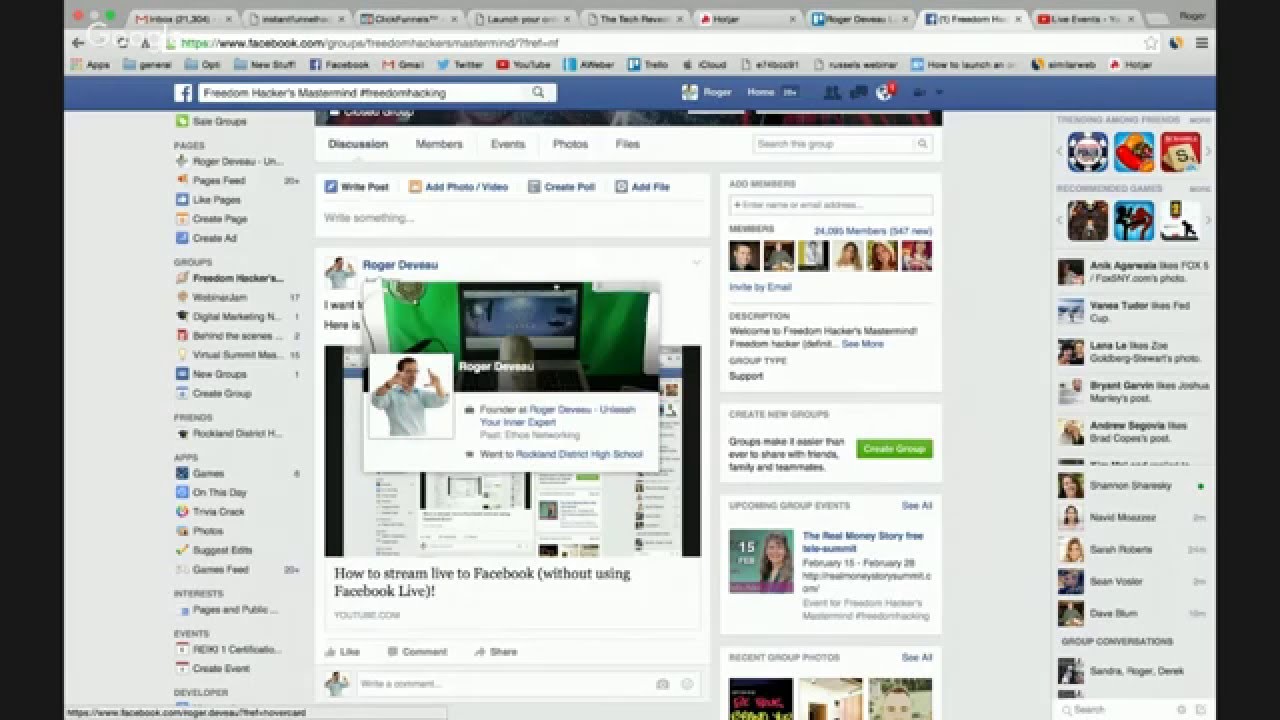Open privacy shortcuts lock icon
1280x720 pixels.
[x=919, y=92]
